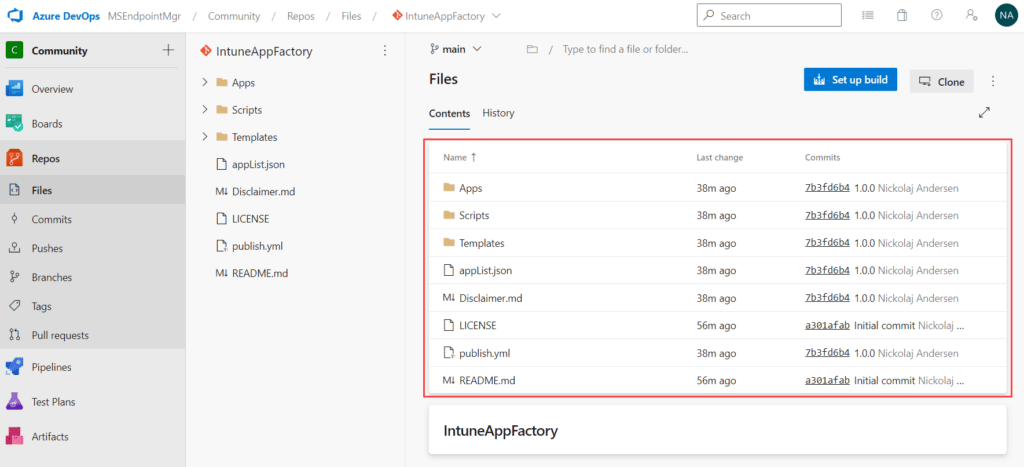Open LICENSE in file list
This screenshot has height=467, width=1024.
coord(477,325)
